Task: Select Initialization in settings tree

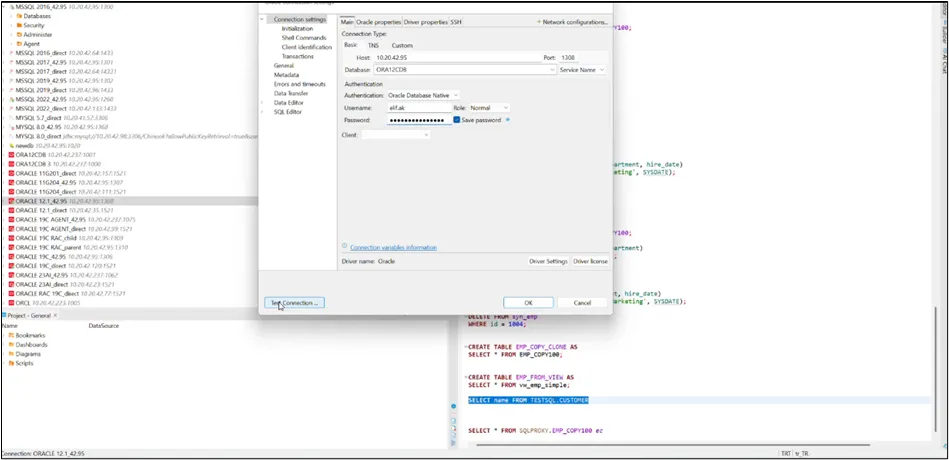Action: (x=297, y=28)
